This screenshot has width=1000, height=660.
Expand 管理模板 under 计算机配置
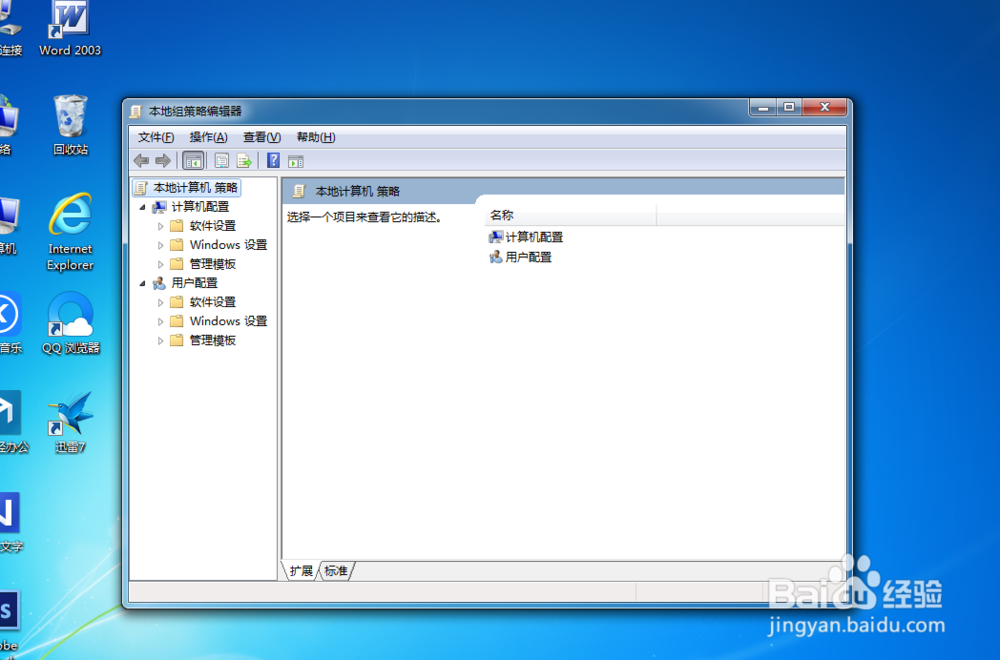click(161, 264)
